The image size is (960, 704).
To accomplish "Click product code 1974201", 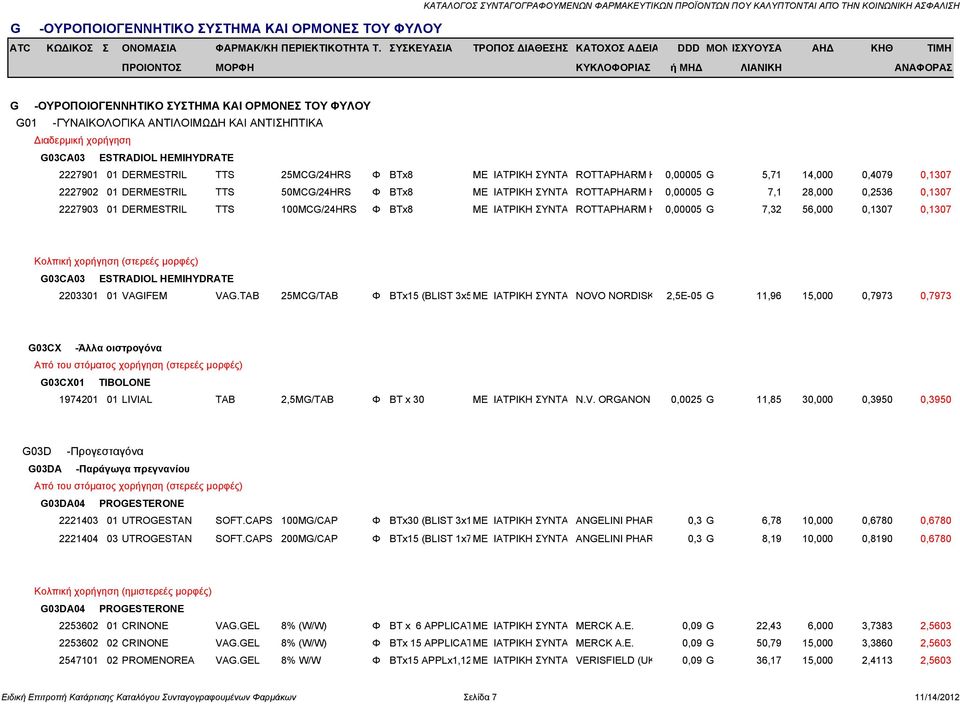I will tap(78, 400).
